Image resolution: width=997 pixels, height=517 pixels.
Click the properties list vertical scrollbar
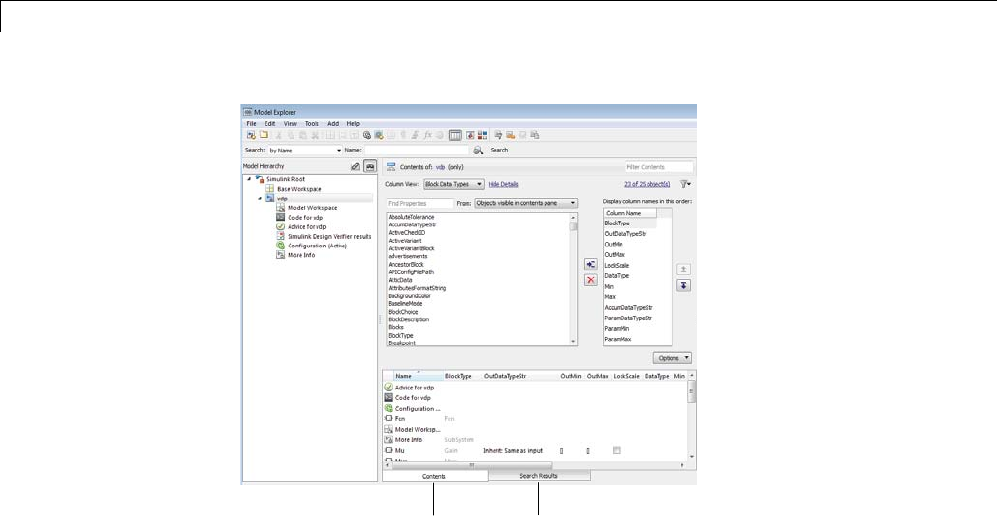(574, 279)
